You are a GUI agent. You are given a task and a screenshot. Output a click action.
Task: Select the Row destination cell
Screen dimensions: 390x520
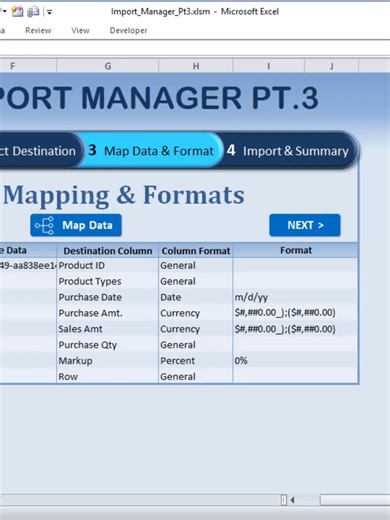(x=108, y=376)
